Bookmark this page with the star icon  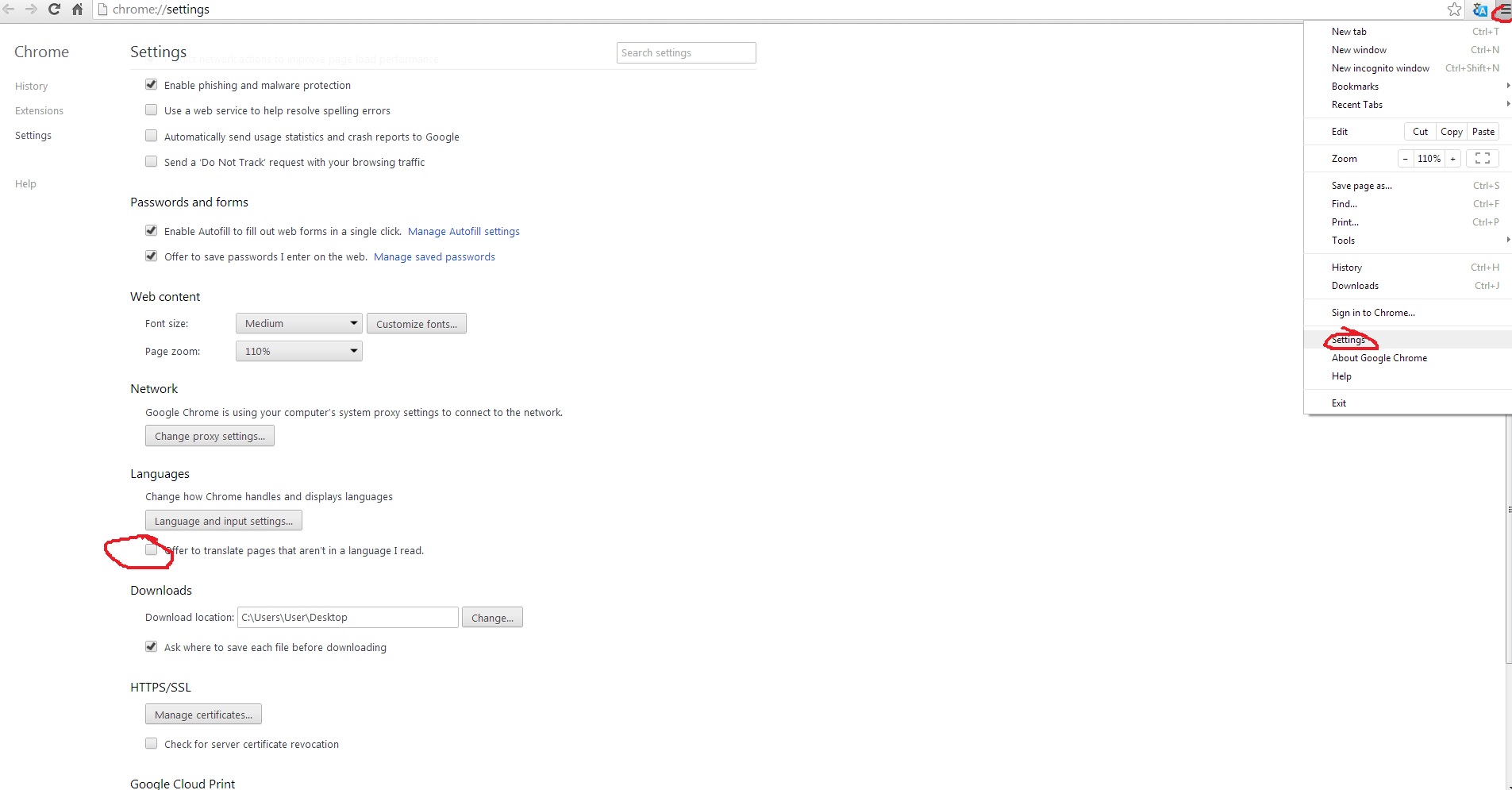1454,10
